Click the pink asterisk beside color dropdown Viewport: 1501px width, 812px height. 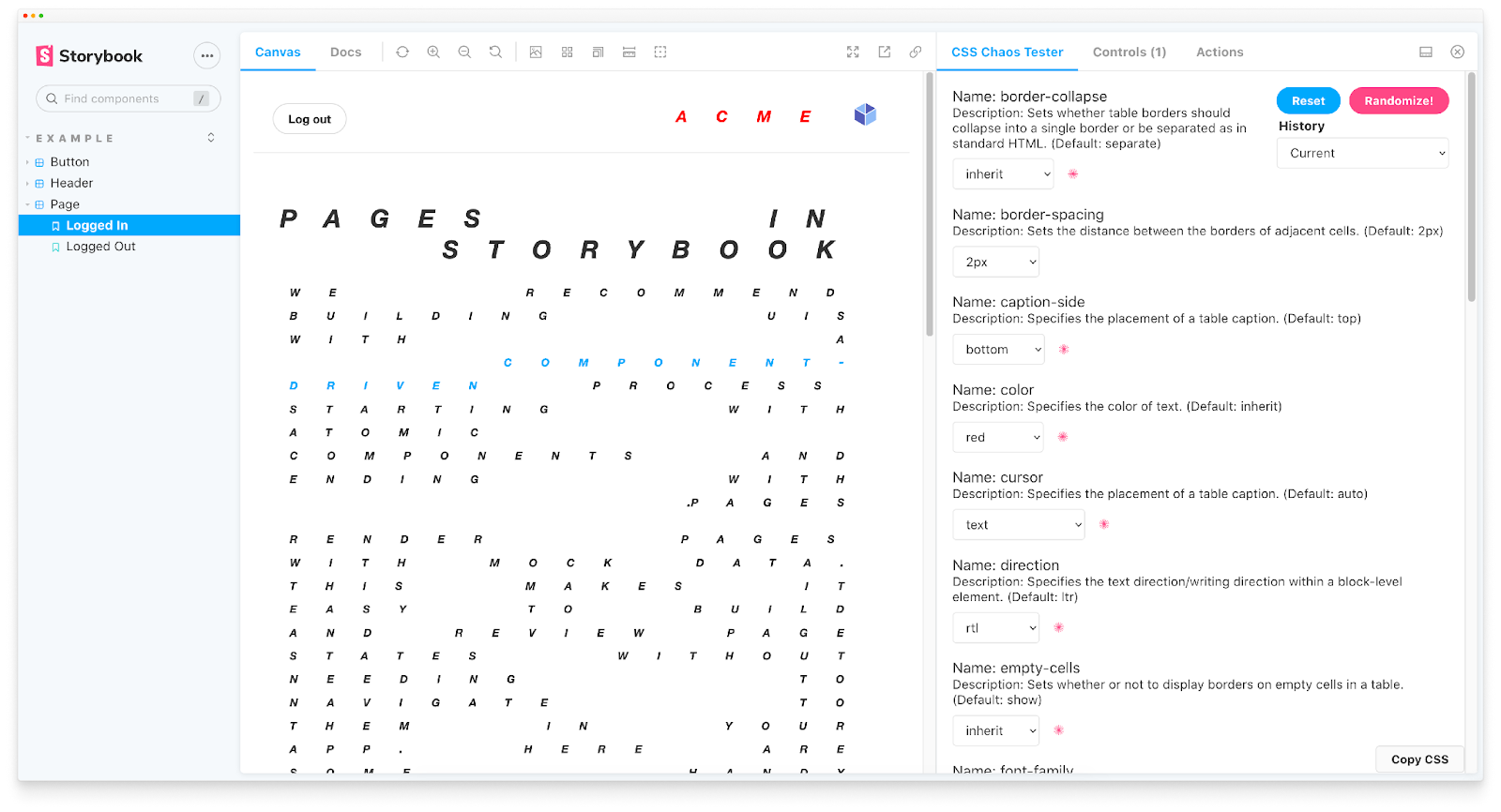pyautogui.click(x=1063, y=437)
